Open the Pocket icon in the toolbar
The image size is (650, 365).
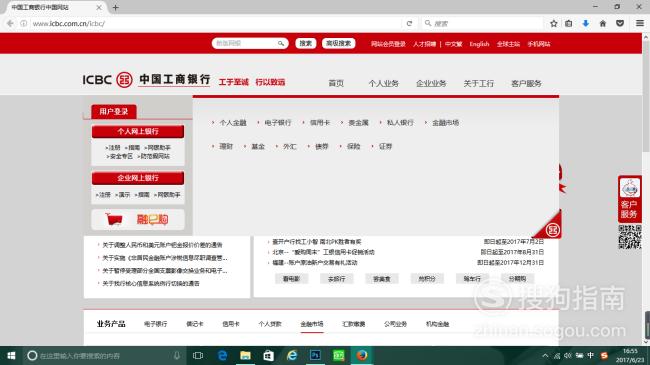620,24
